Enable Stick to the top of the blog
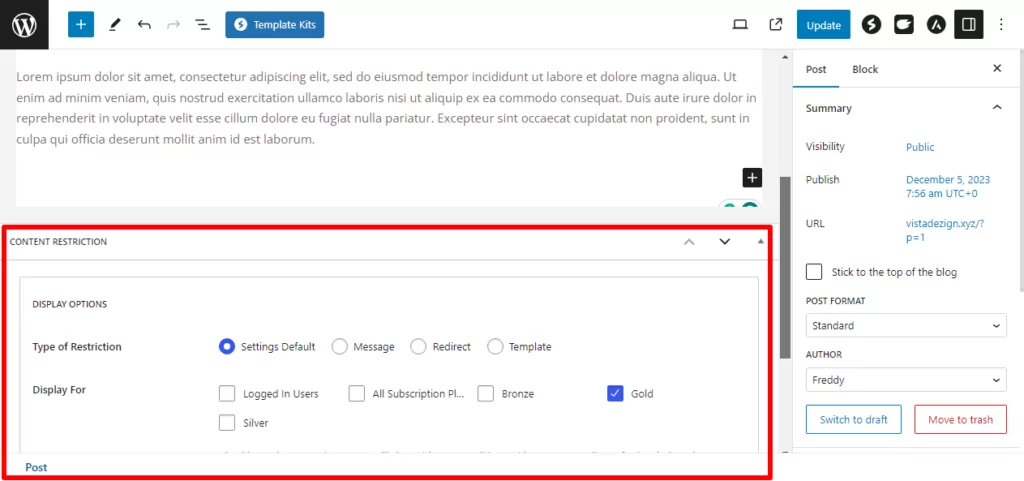 point(814,272)
